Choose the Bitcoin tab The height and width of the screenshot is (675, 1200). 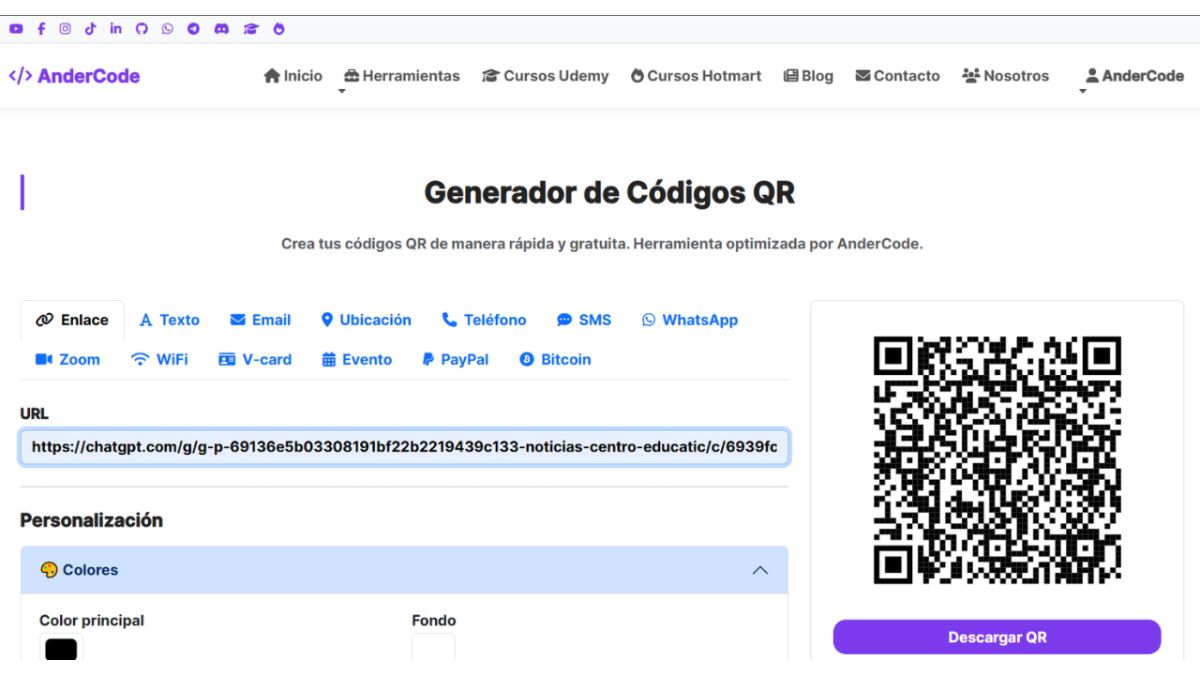[x=555, y=360]
